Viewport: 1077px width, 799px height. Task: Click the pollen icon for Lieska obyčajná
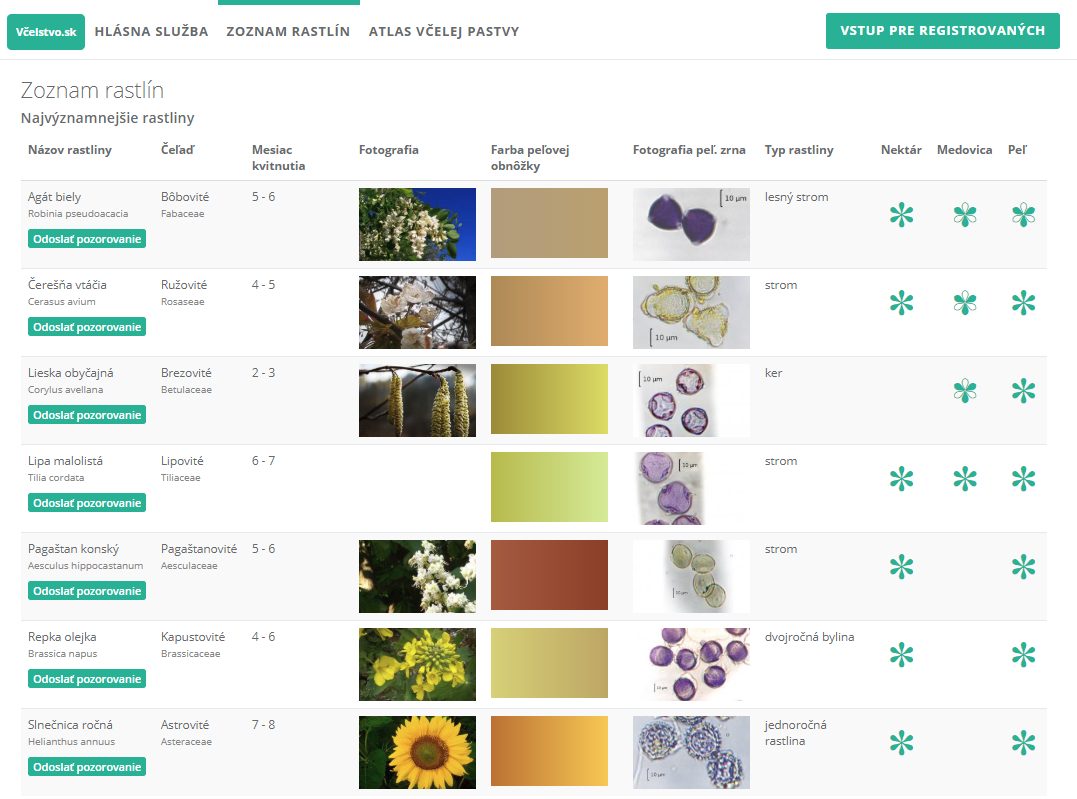[1023, 391]
